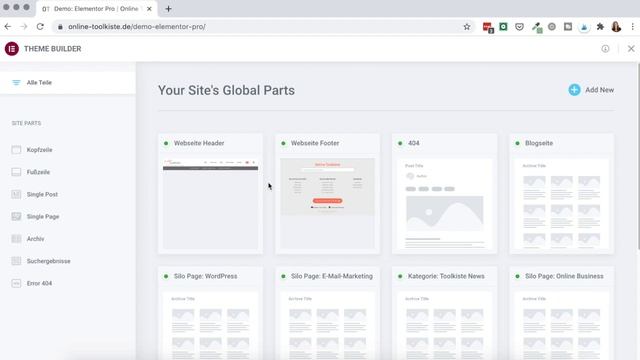Click the Archiv grid icon
Image resolution: width=640 pixels, height=360 pixels.
pos(16,239)
